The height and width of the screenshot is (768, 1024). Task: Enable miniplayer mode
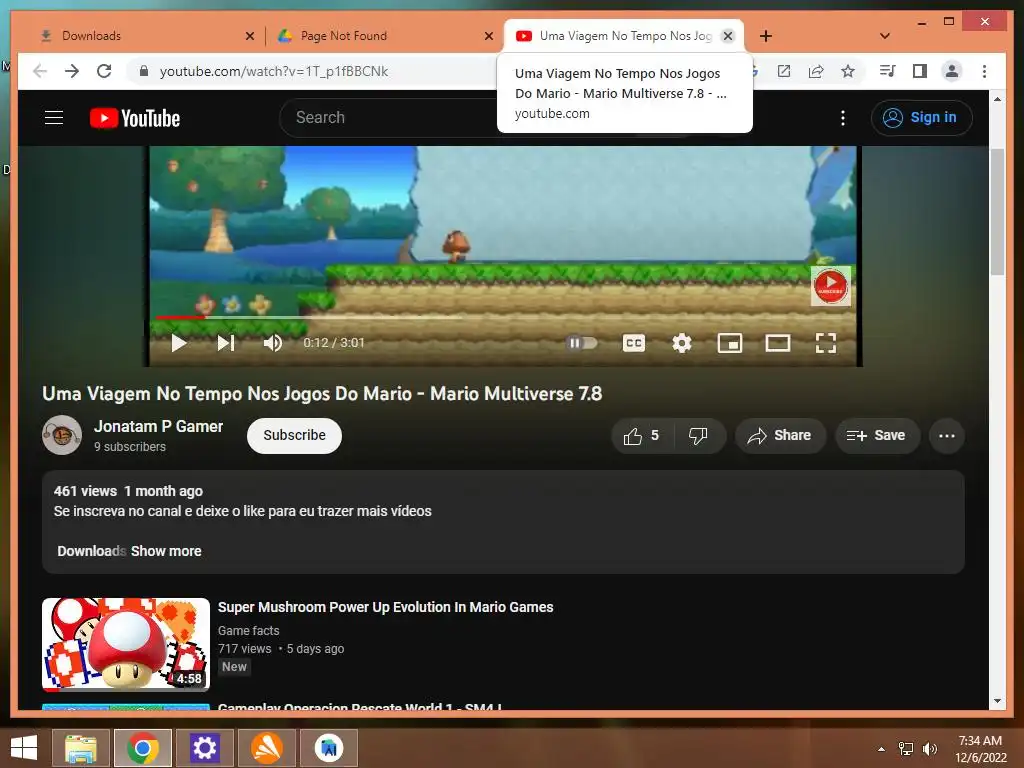729,342
